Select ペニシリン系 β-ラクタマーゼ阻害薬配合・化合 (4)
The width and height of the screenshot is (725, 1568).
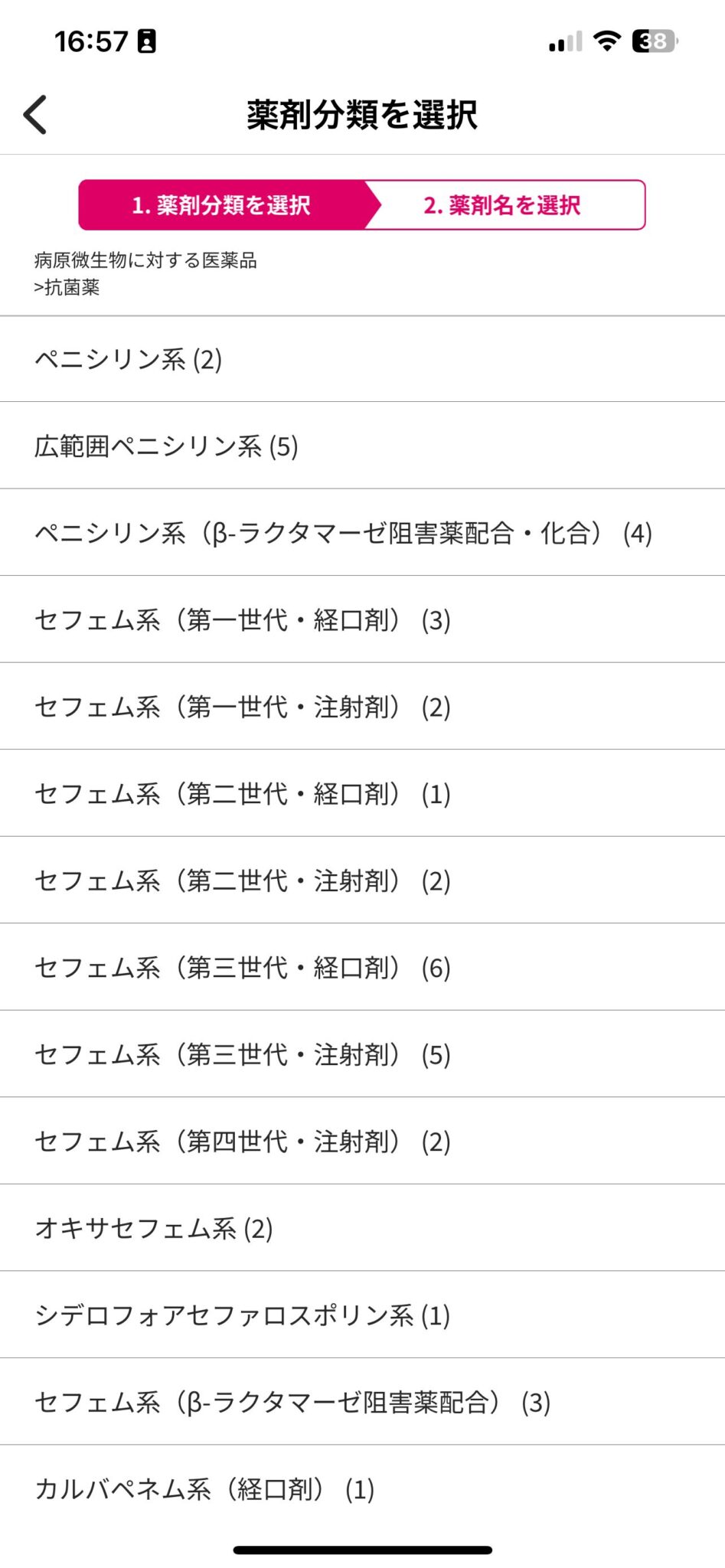click(x=343, y=533)
